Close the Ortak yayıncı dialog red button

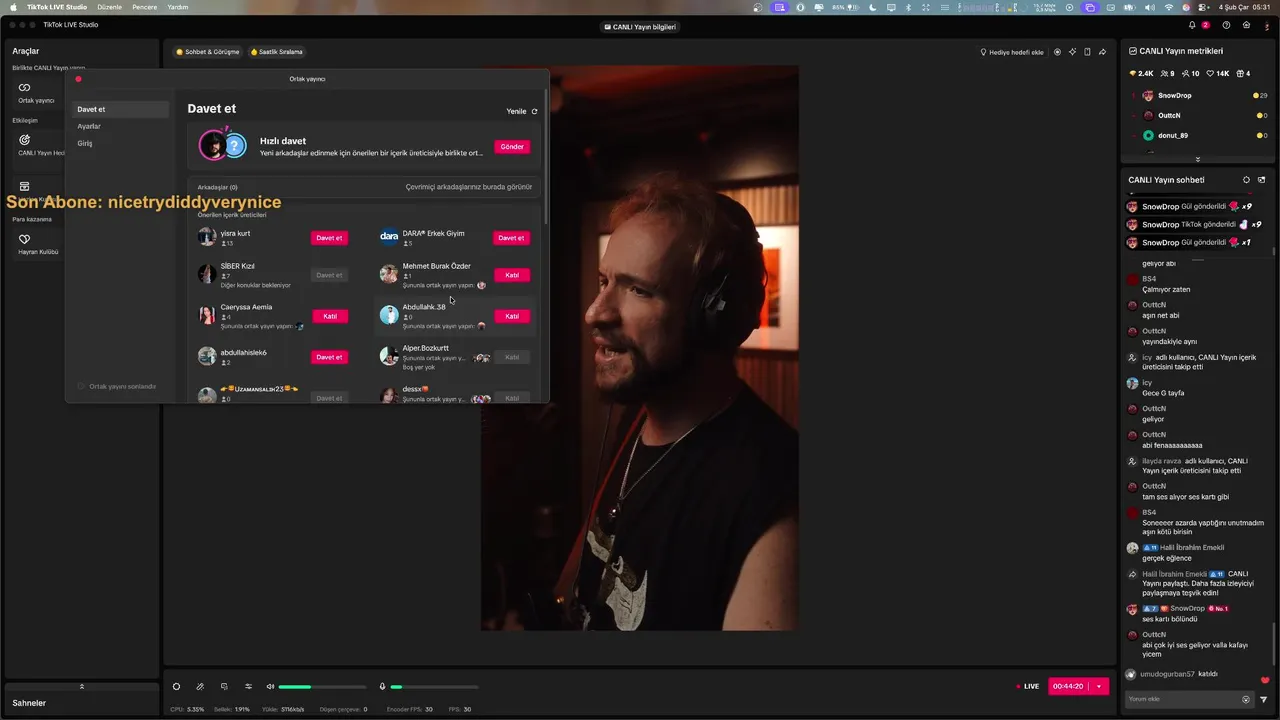click(78, 79)
